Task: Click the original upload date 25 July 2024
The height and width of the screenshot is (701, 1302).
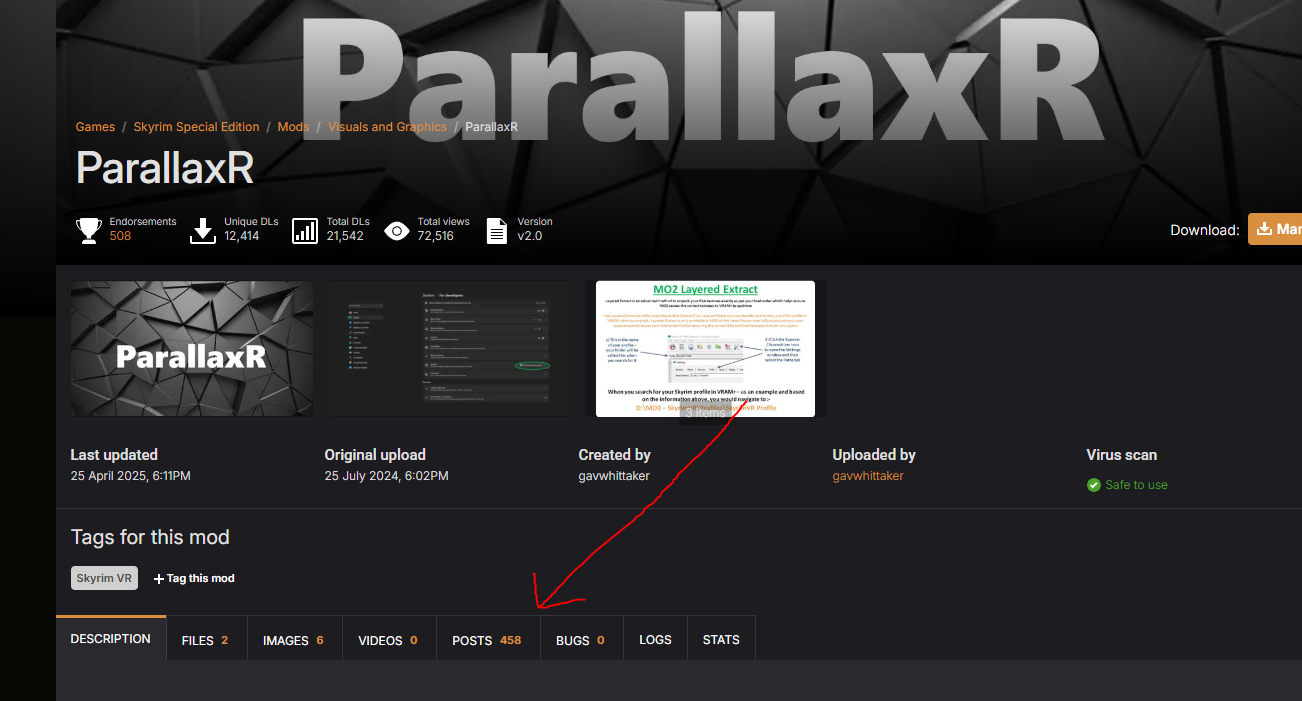Action: pos(386,476)
